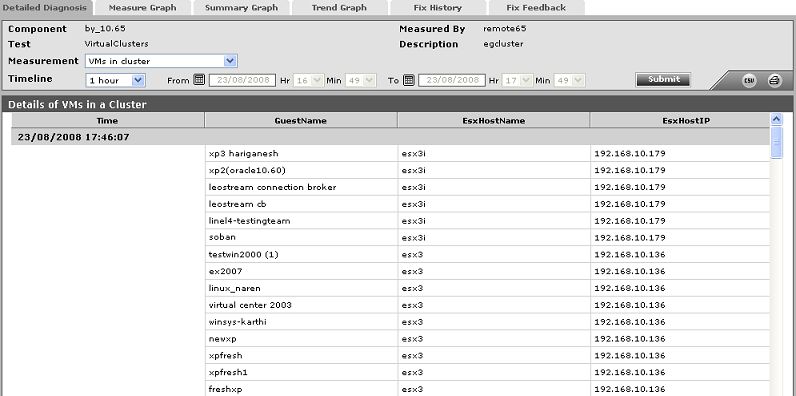Select guest 'freshxp'
This screenshot has height=396, width=796.
point(225,389)
